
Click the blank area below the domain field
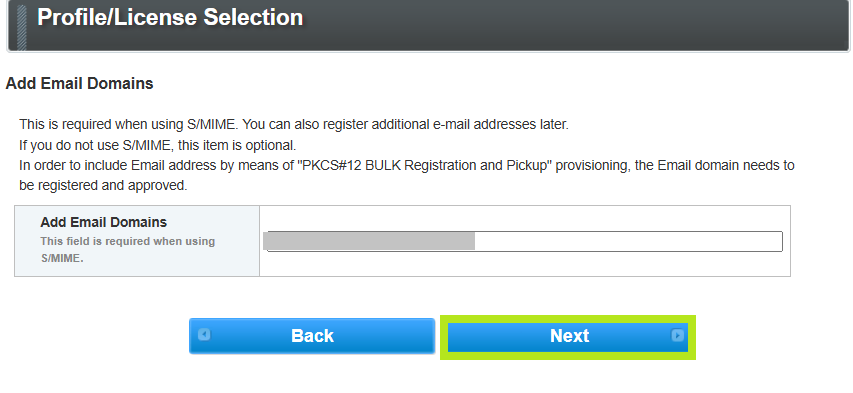525,264
